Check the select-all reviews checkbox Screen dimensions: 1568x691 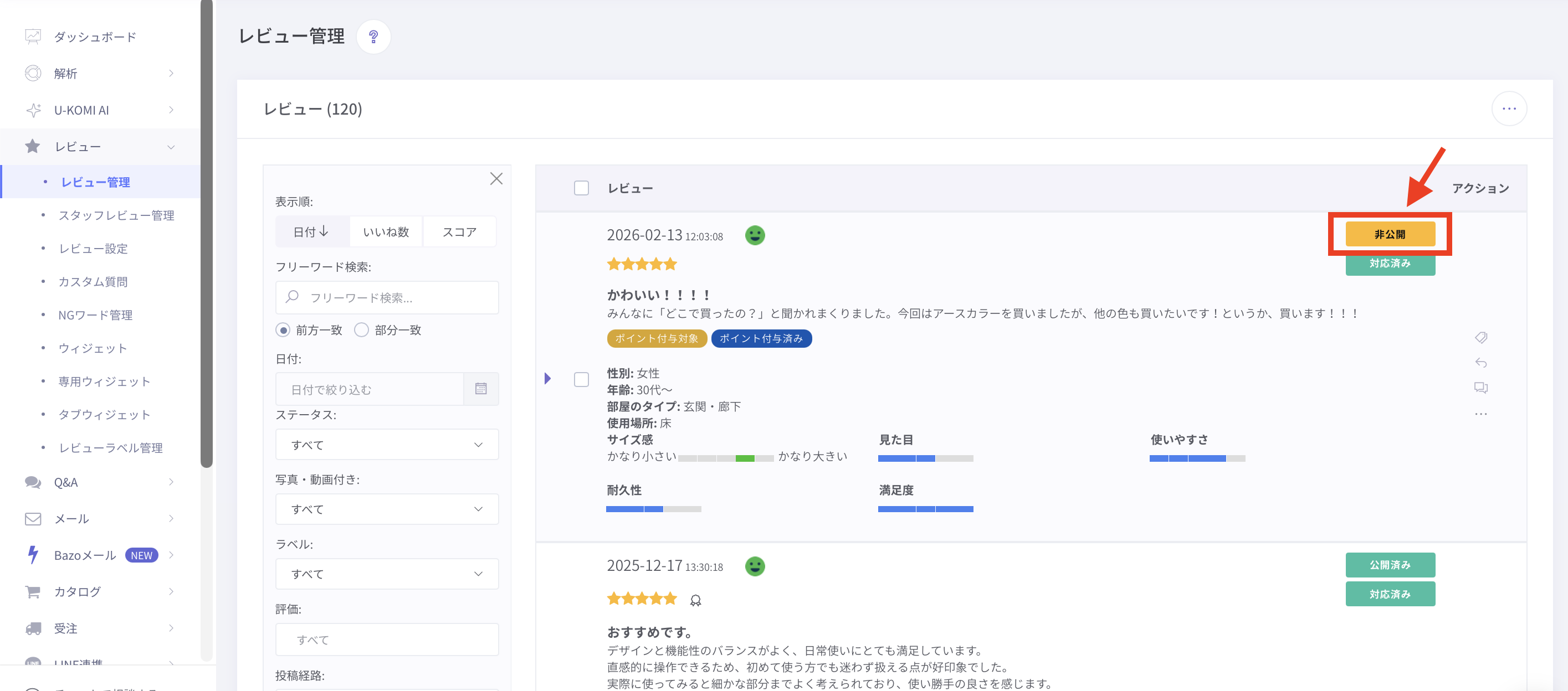point(581,188)
